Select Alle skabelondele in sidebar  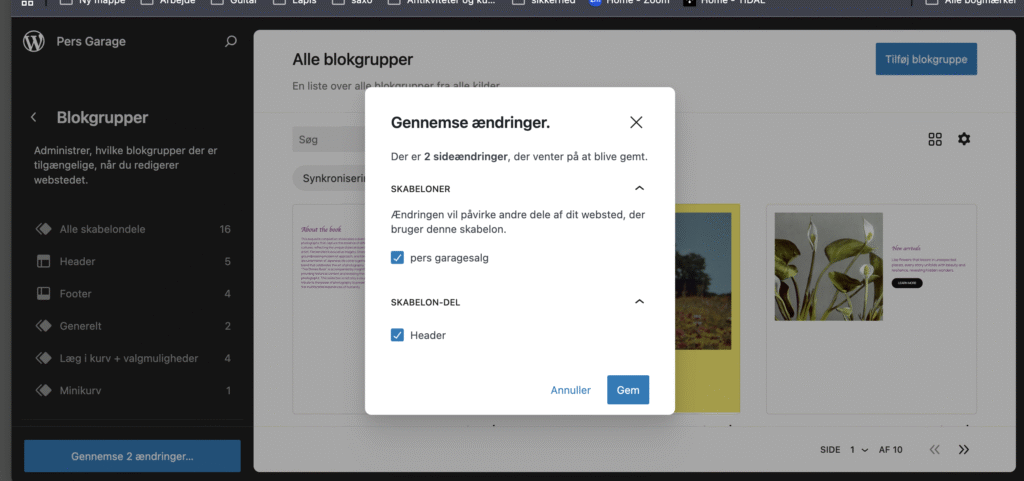pos(102,229)
